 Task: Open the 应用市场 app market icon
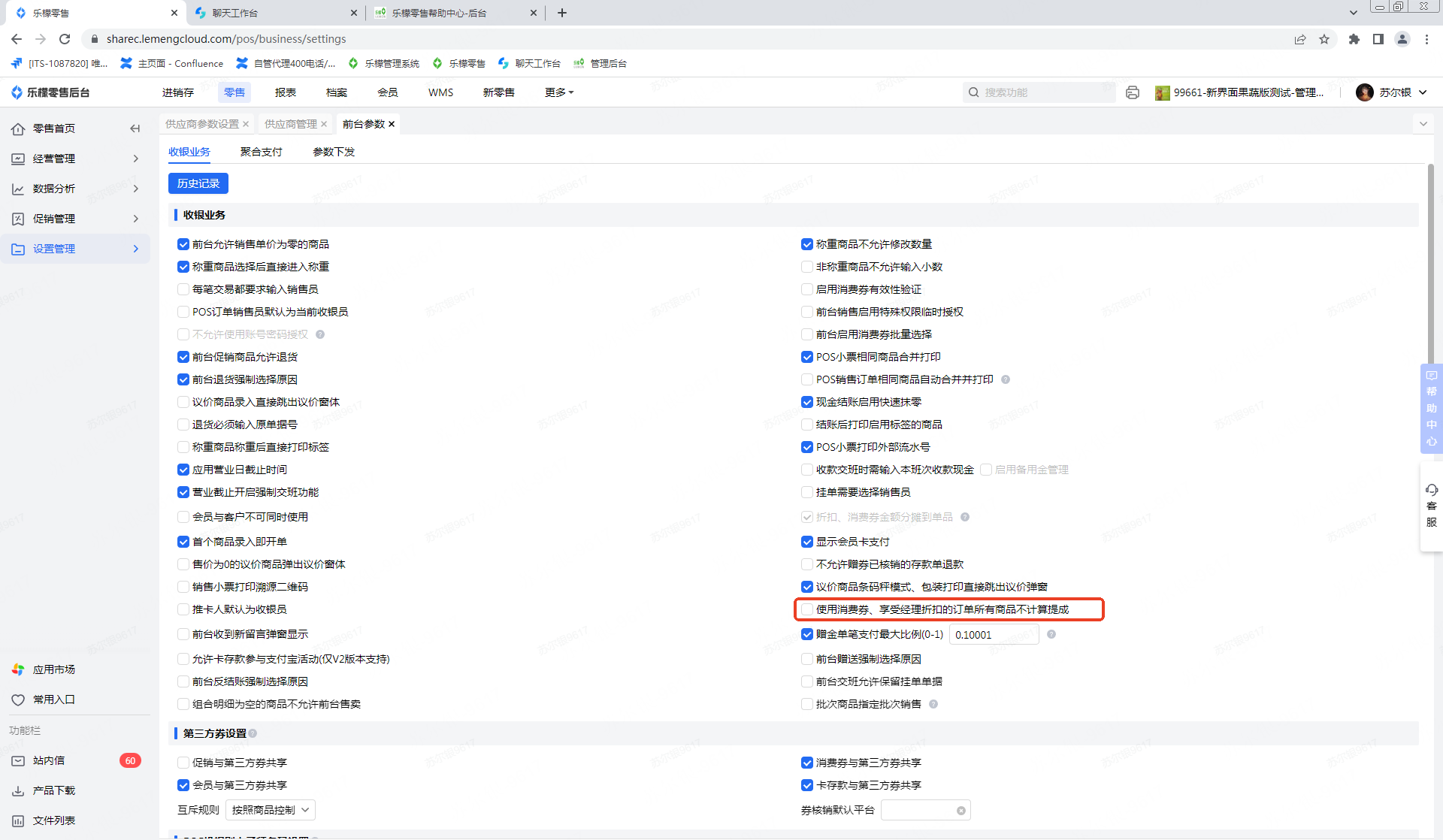[x=18, y=669]
